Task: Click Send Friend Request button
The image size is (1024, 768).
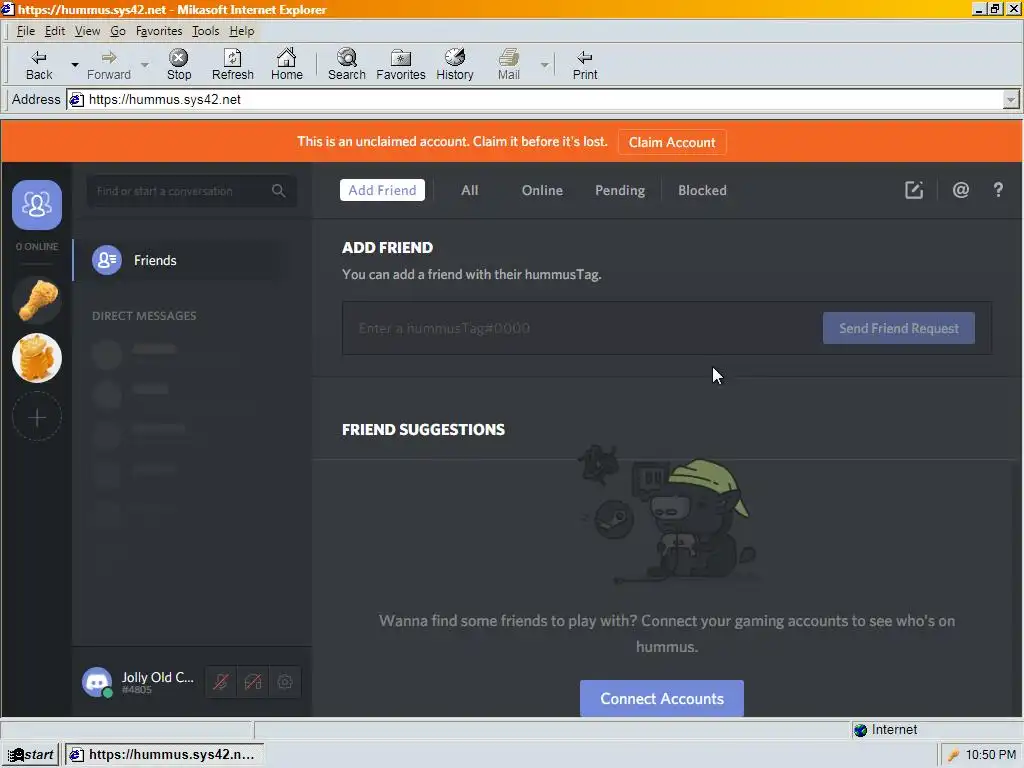Action: pyautogui.click(x=899, y=328)
